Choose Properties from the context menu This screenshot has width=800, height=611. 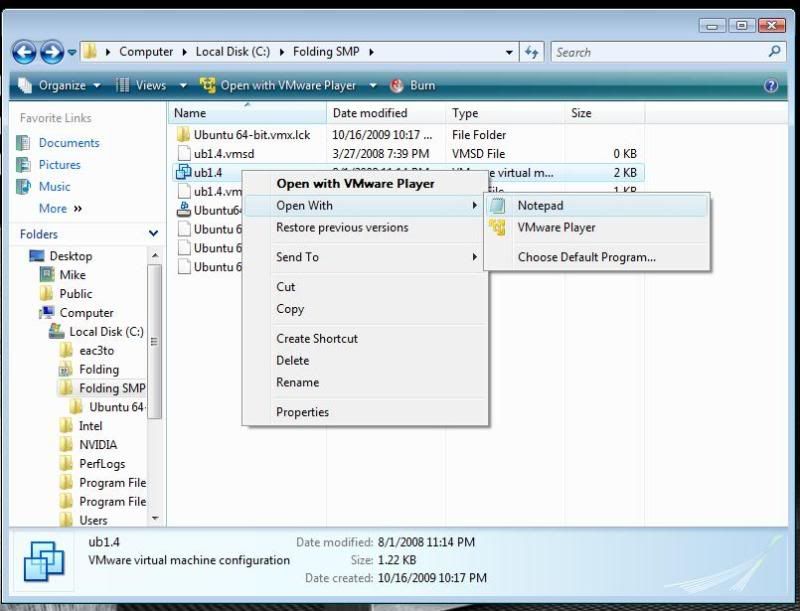click(302, 412)
